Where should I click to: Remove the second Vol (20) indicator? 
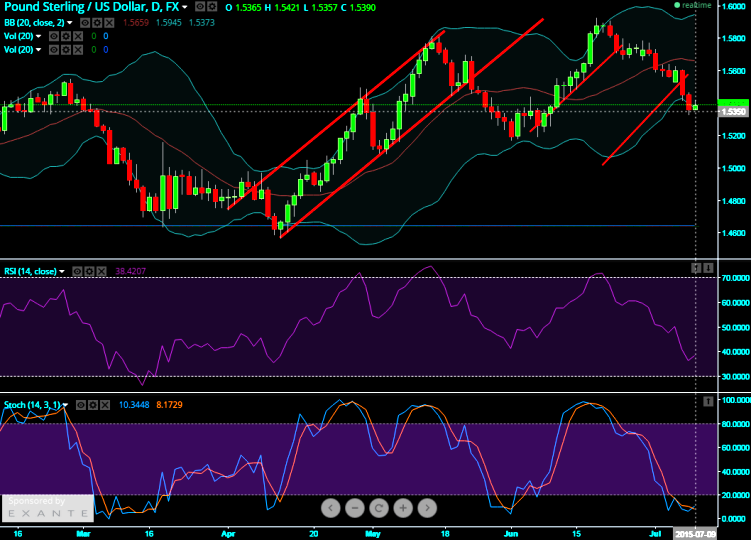coord(78,49)
